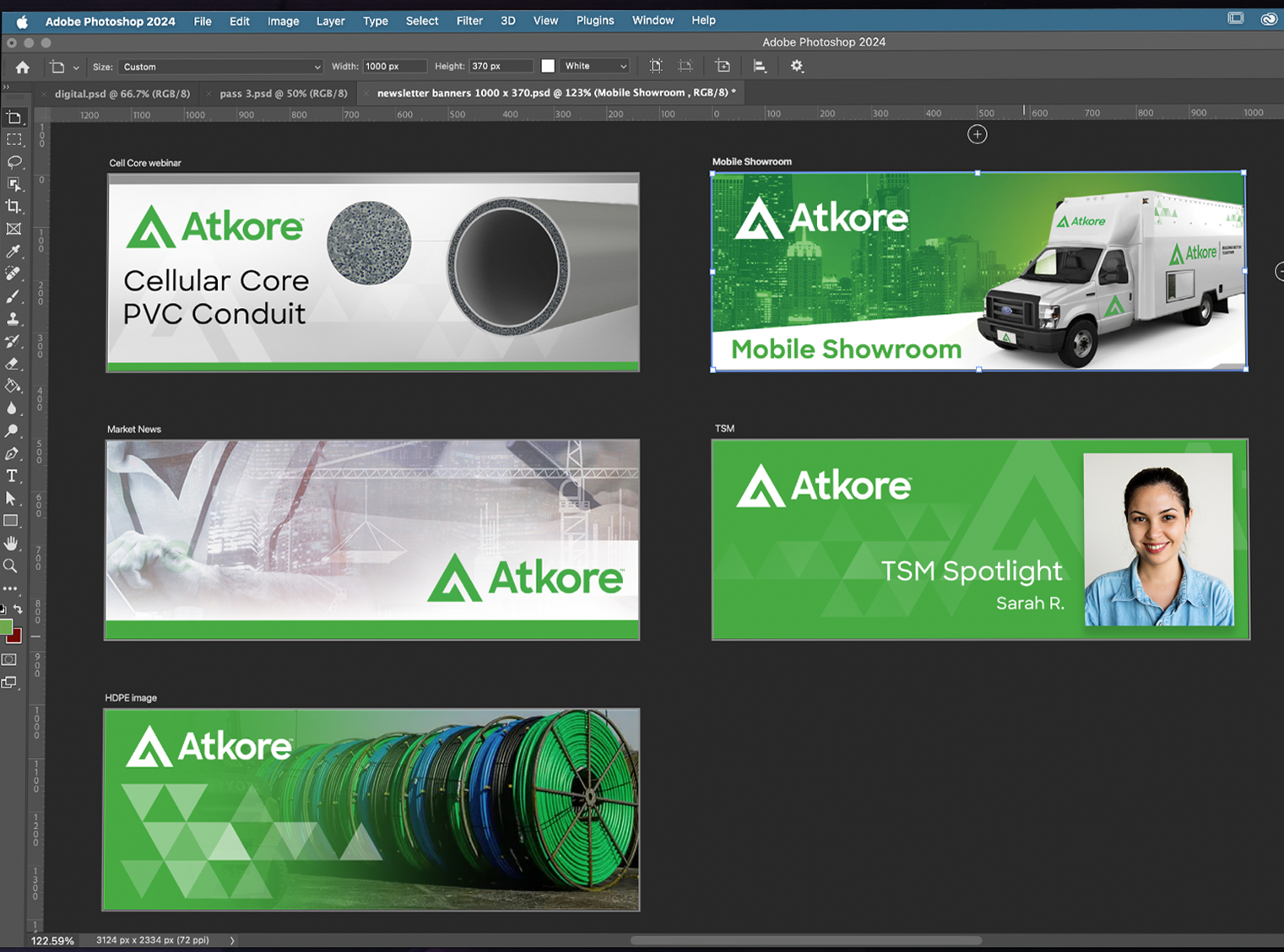Screen dimensions: 1284x952
Task: Select the Clone Stamp tool
Action: pyautogui.click(x=14, y=319)
